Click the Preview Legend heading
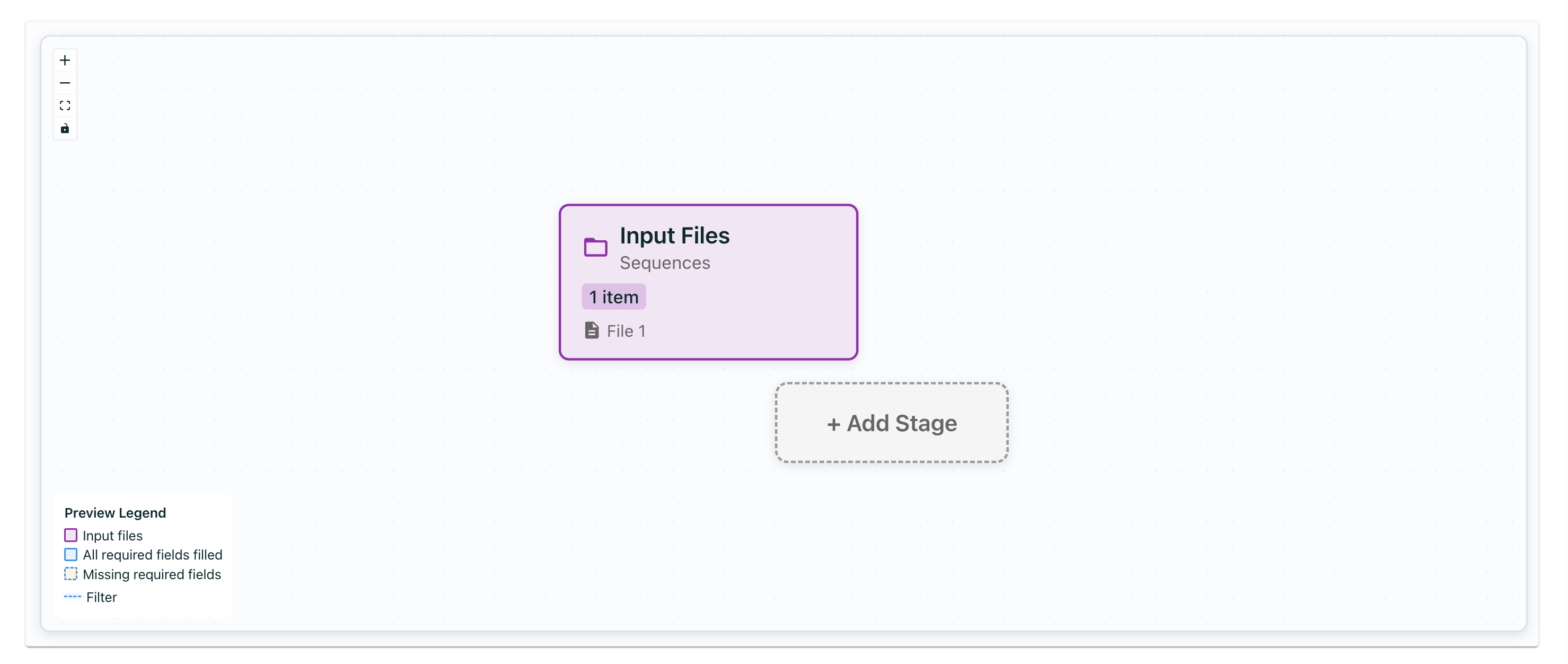This screenshot has height=664, width=1568. [115, 512]
